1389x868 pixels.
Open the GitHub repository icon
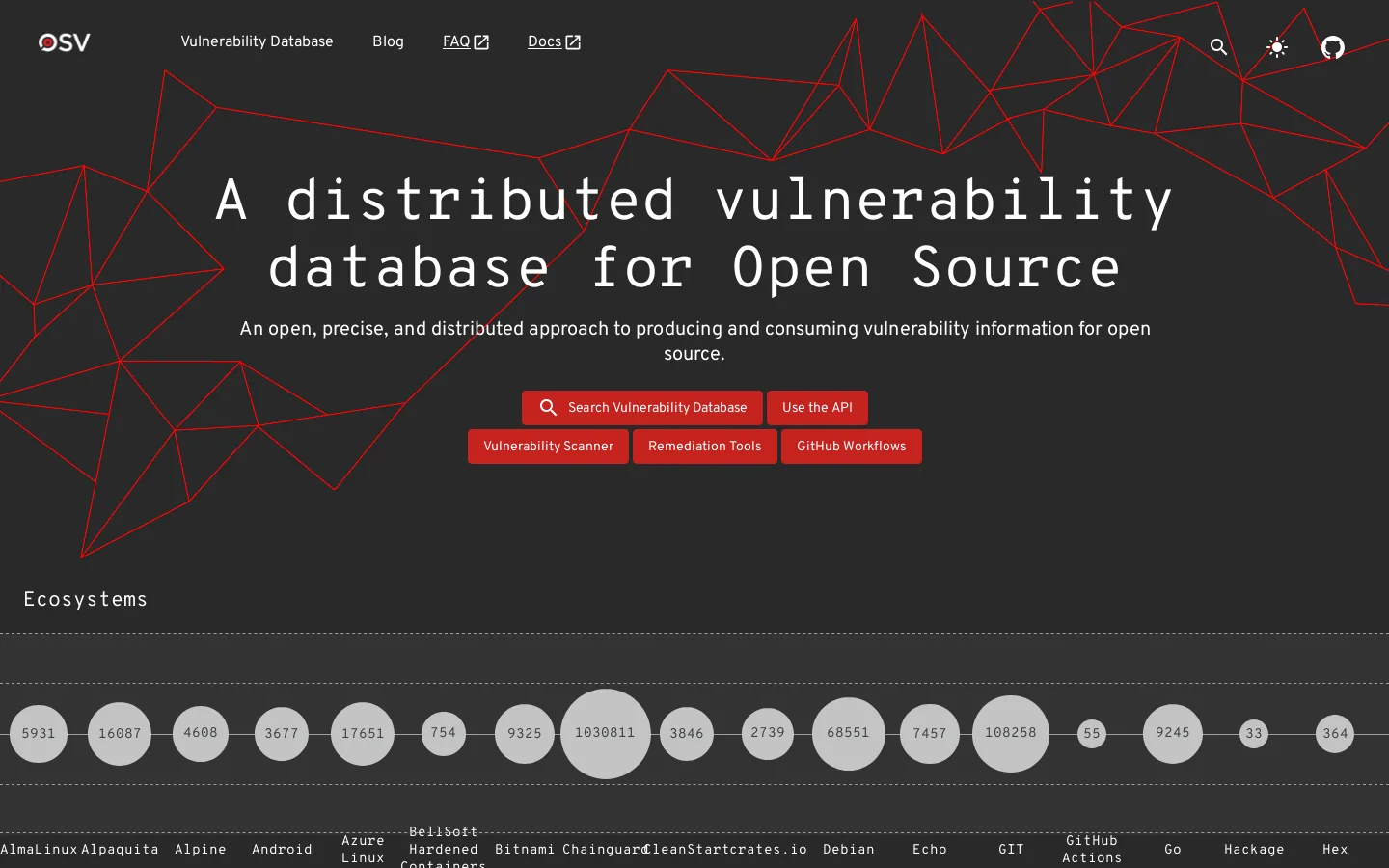[1333, 46]
